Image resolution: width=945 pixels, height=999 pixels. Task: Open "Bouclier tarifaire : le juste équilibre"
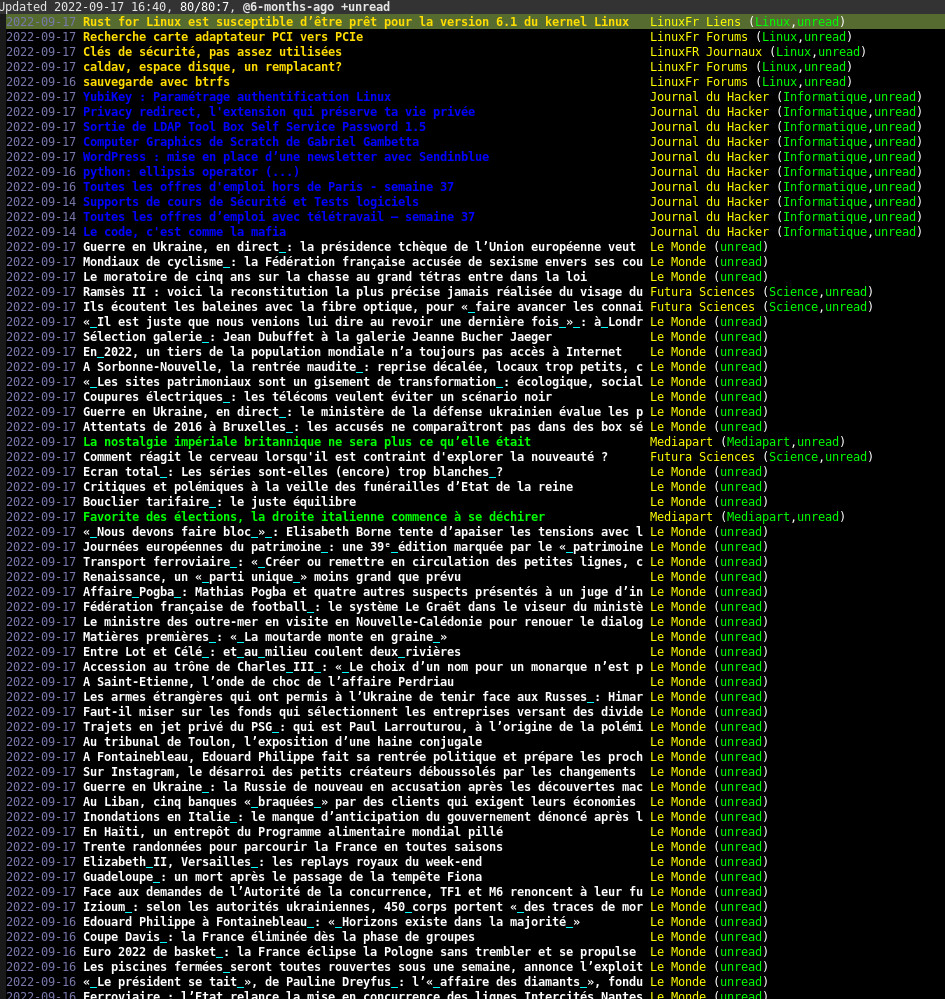tap(219, 501)
